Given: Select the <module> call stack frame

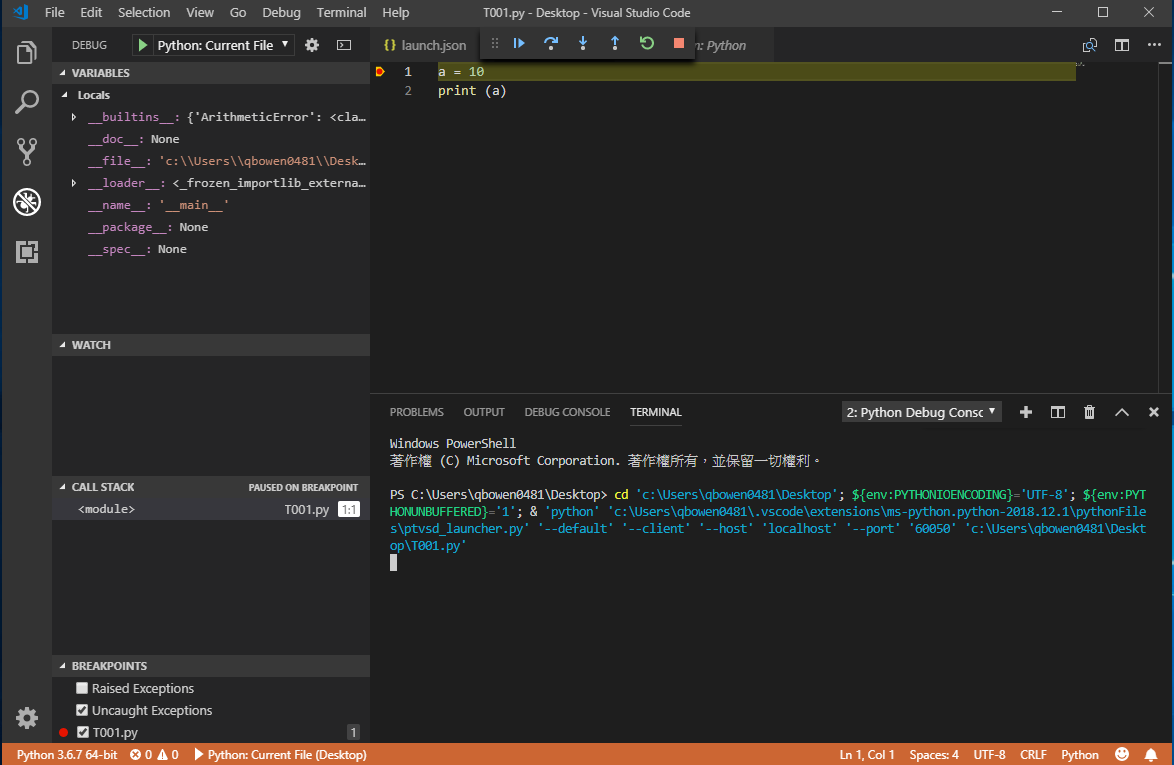Looking at the screenshot, I should click(x=106, y=509).
